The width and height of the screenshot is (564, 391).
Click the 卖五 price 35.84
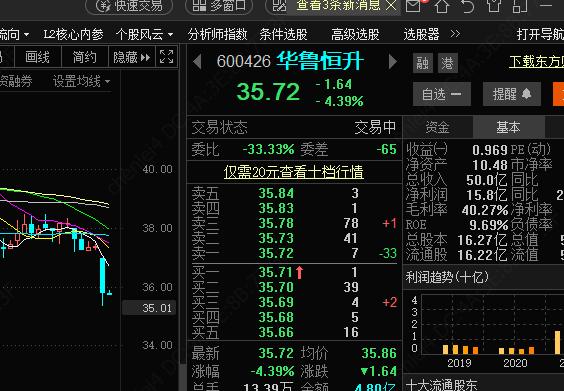(x=276, y=193)
